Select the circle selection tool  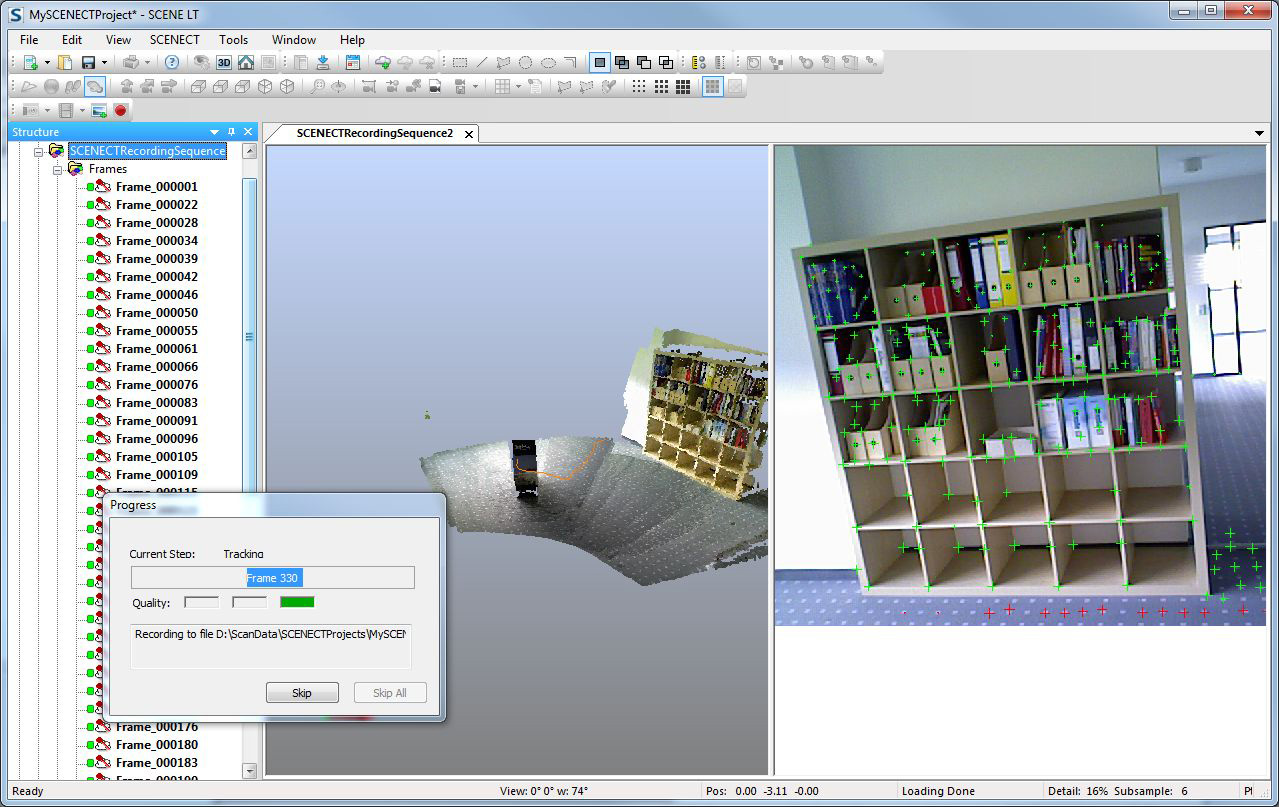click(525, 62)
